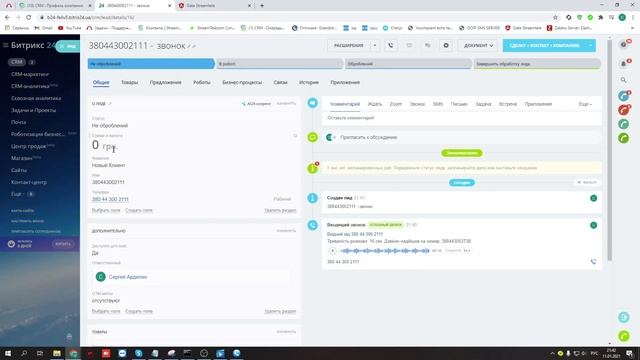The width and height of the screenshot is (640, 360).
Task: Click the lead created info timeline icon
Action: click(x=313, y=198)
